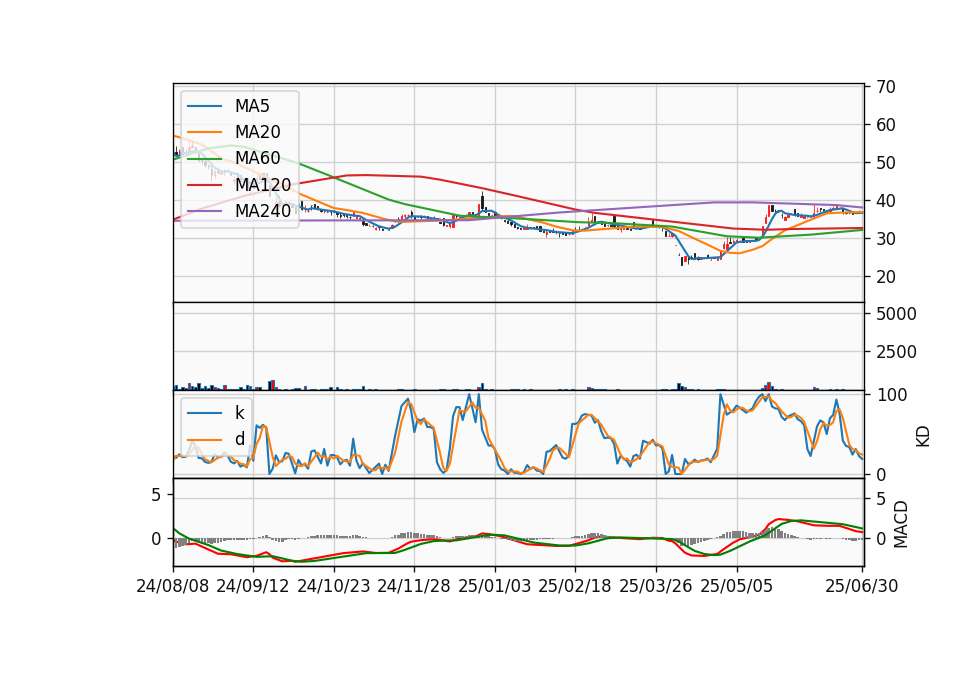Viewport: 960px width, 690px height.
Task: Click the d legend entry in KD panel
Action: coord(240,439)
